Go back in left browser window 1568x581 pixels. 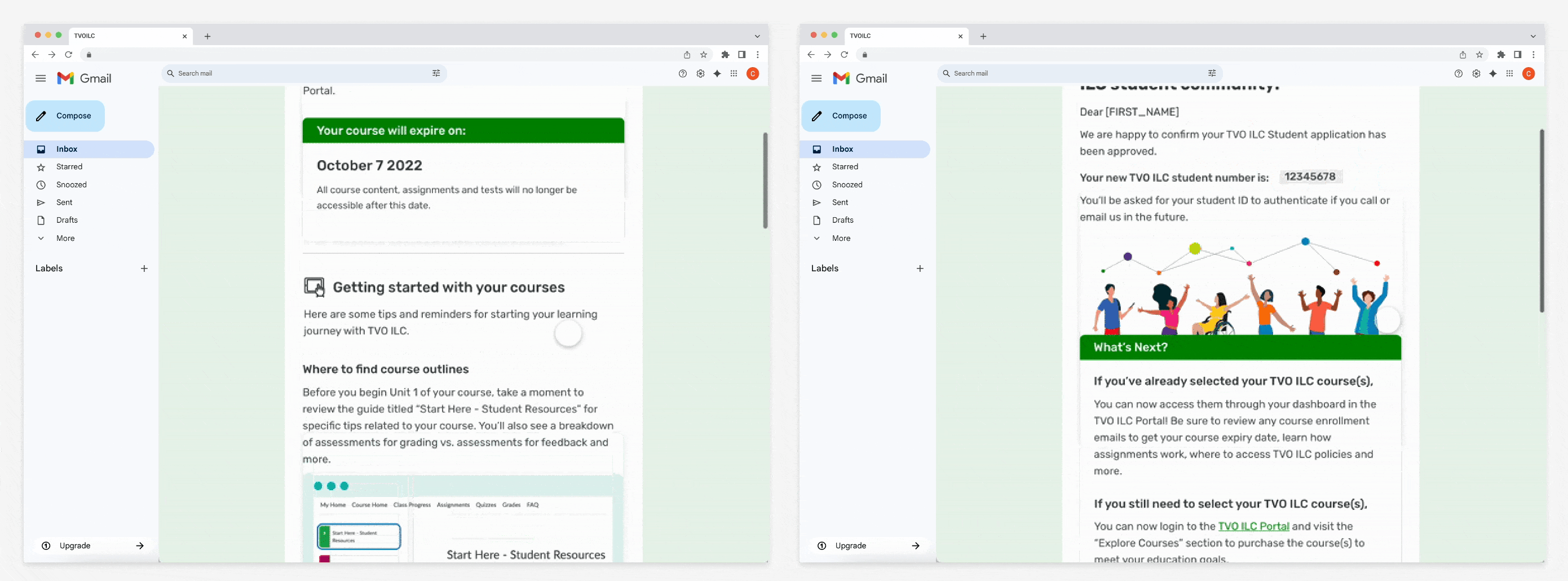point(36,55)
